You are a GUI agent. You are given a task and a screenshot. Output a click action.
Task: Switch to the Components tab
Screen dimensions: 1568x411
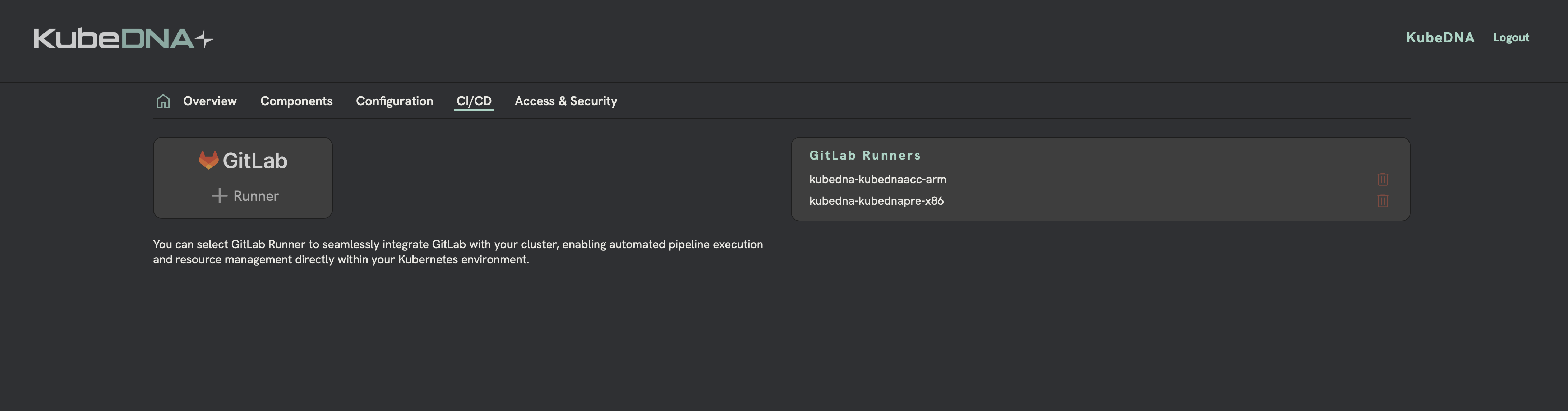pyautogui.click(x=296, y=101)
